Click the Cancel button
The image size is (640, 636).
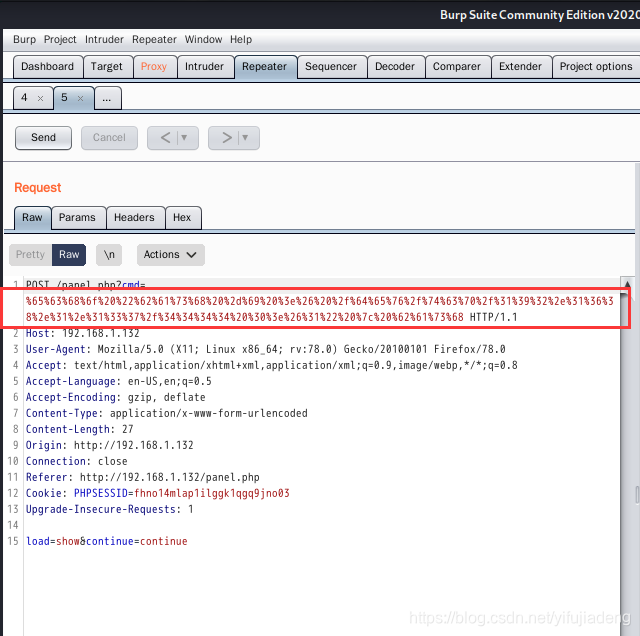(x=109, y=138)
